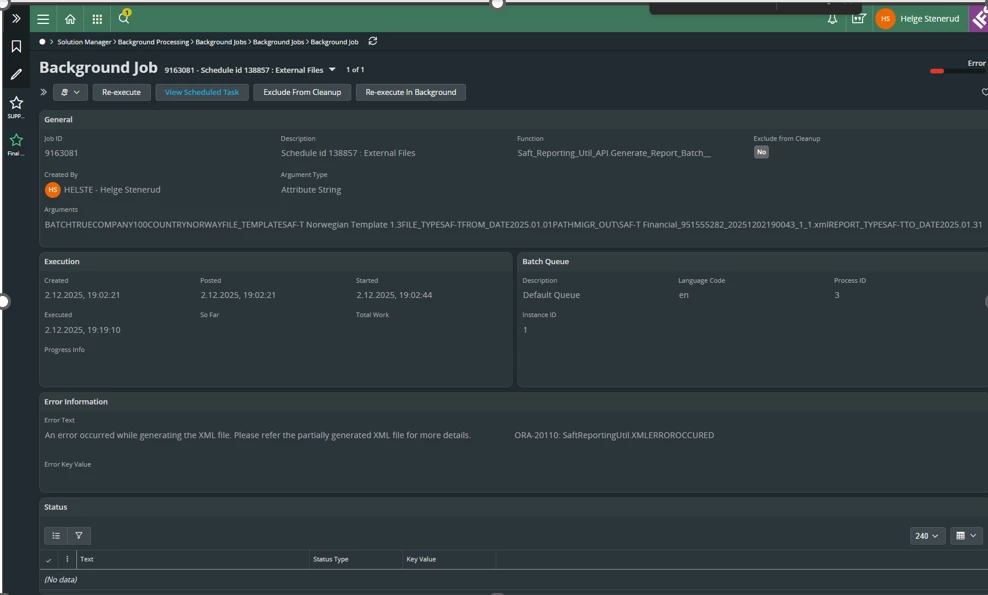
Task: Open the notifications bell
Action: pos(832,19)
